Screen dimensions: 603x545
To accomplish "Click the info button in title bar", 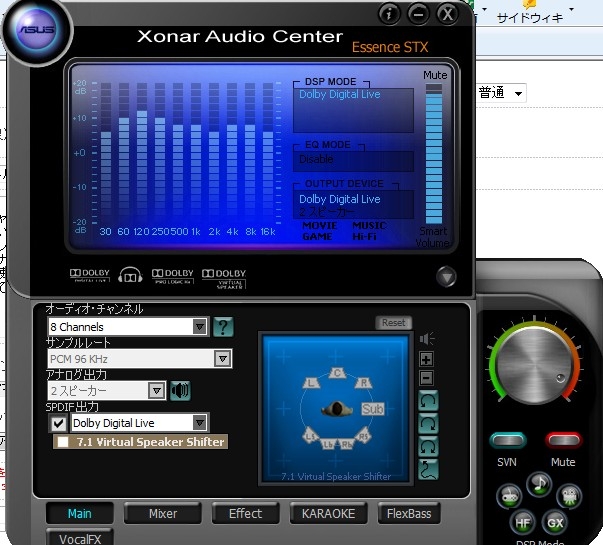I will 390,13.
